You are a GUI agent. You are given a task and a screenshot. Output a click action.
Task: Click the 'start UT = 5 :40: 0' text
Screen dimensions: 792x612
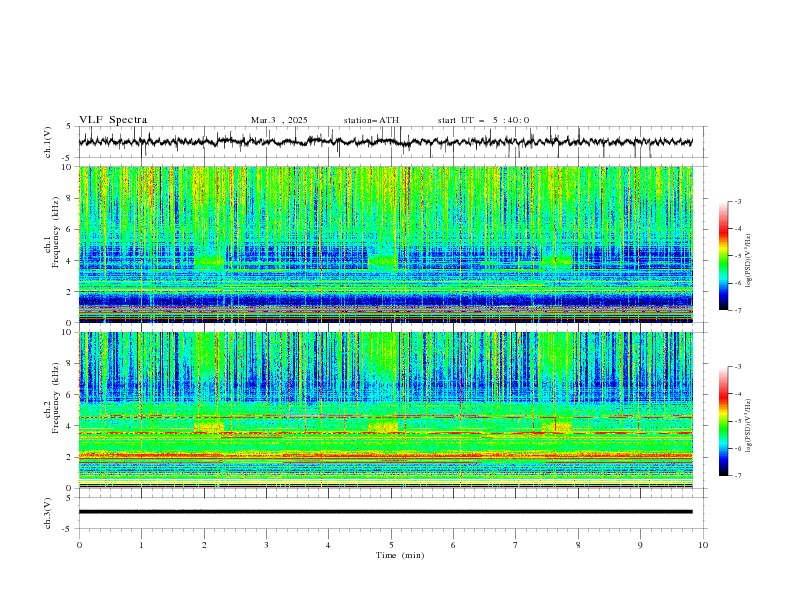pyautogui.click(x=483, y=120)
